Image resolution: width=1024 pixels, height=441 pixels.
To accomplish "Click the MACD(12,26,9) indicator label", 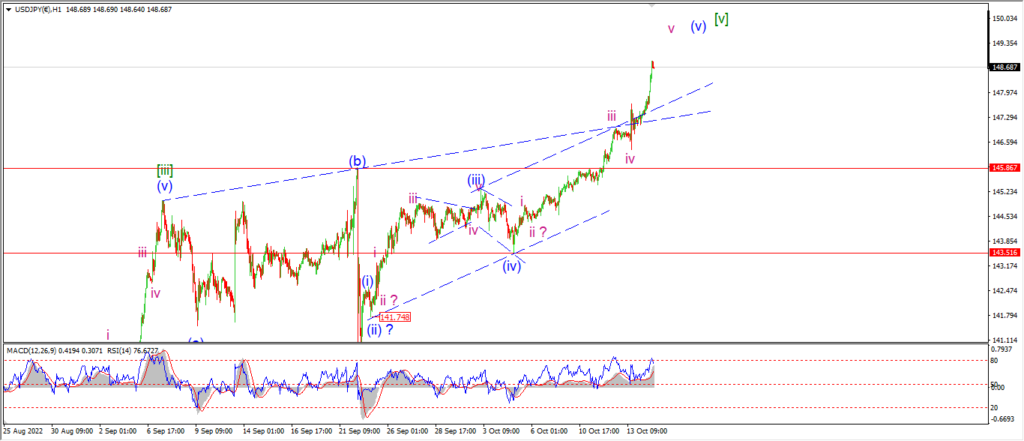I will 33,350.
